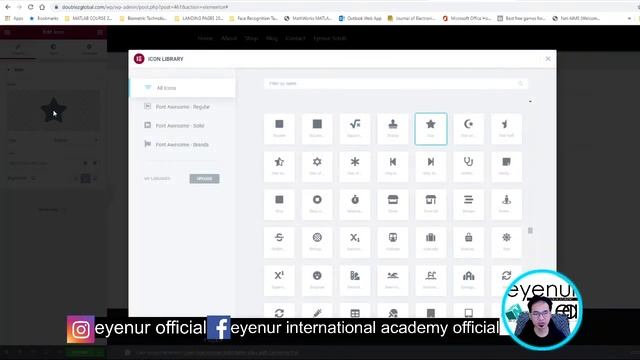Choose the Subway icon
640x360 pixels.
pyautogui.click(x=393, y=242)
